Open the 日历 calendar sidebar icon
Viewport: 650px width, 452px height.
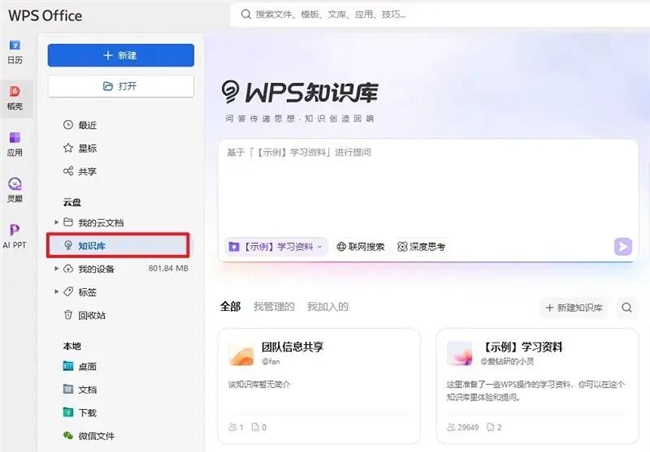pos(15,51)
